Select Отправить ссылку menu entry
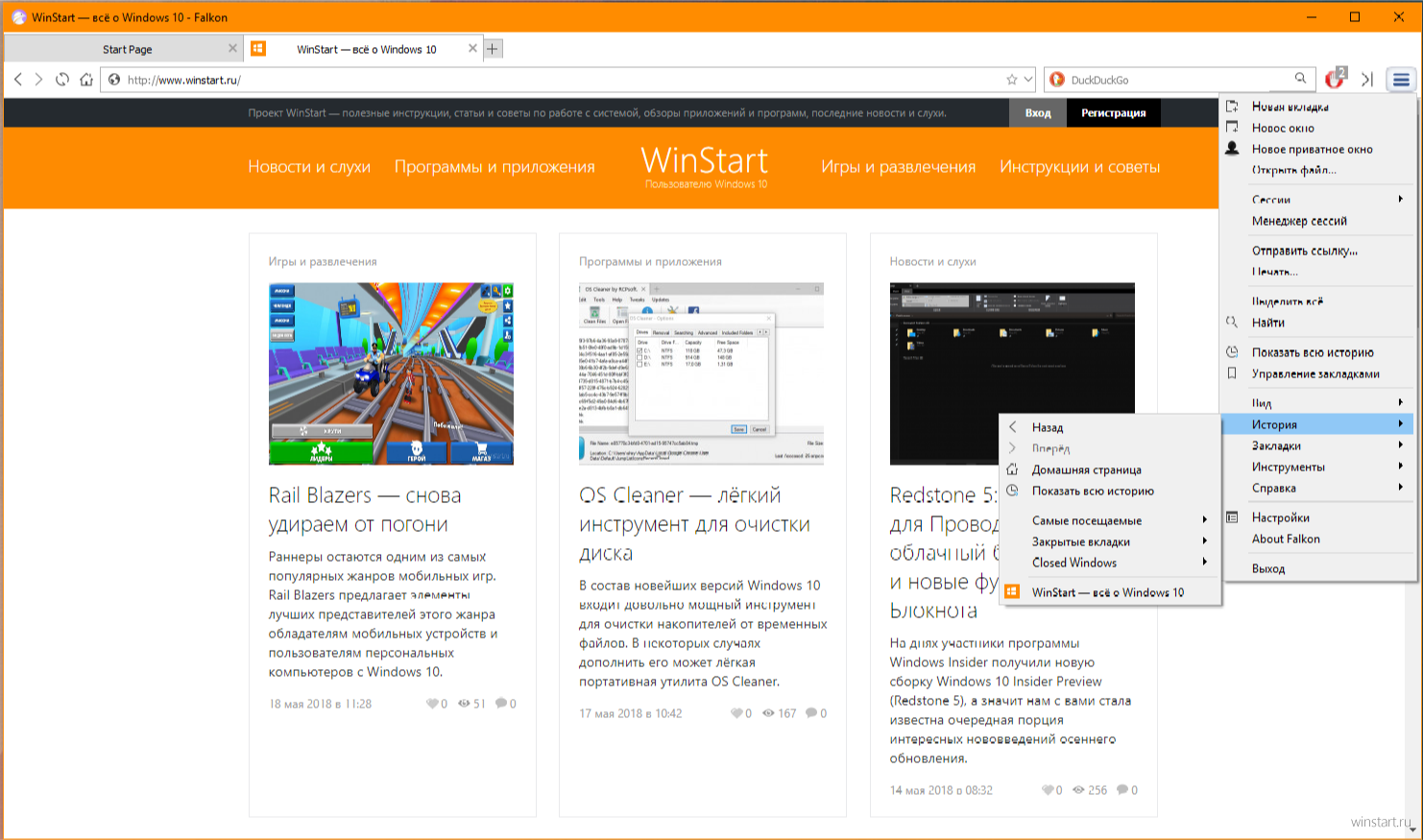The image size is (1423, 840). click(1320, 251)
